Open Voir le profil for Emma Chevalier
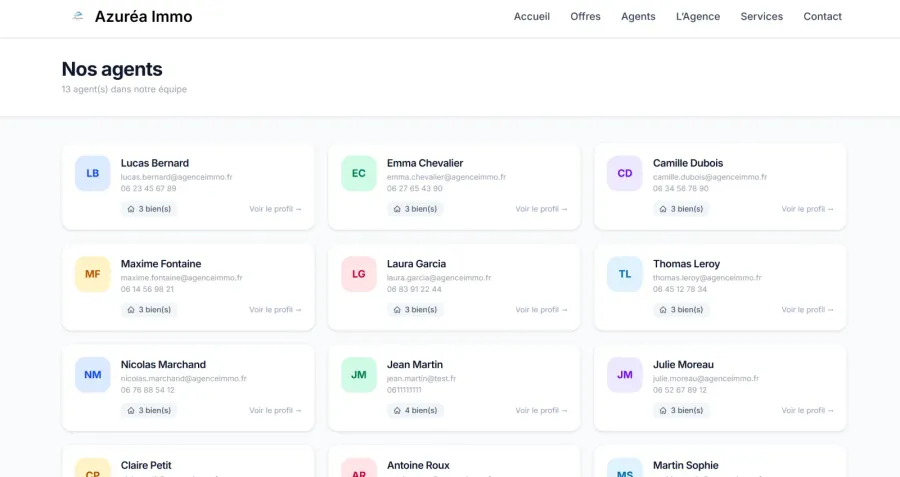Image resolution: width=900 pixels, height=477 pixels. point(541,209)
